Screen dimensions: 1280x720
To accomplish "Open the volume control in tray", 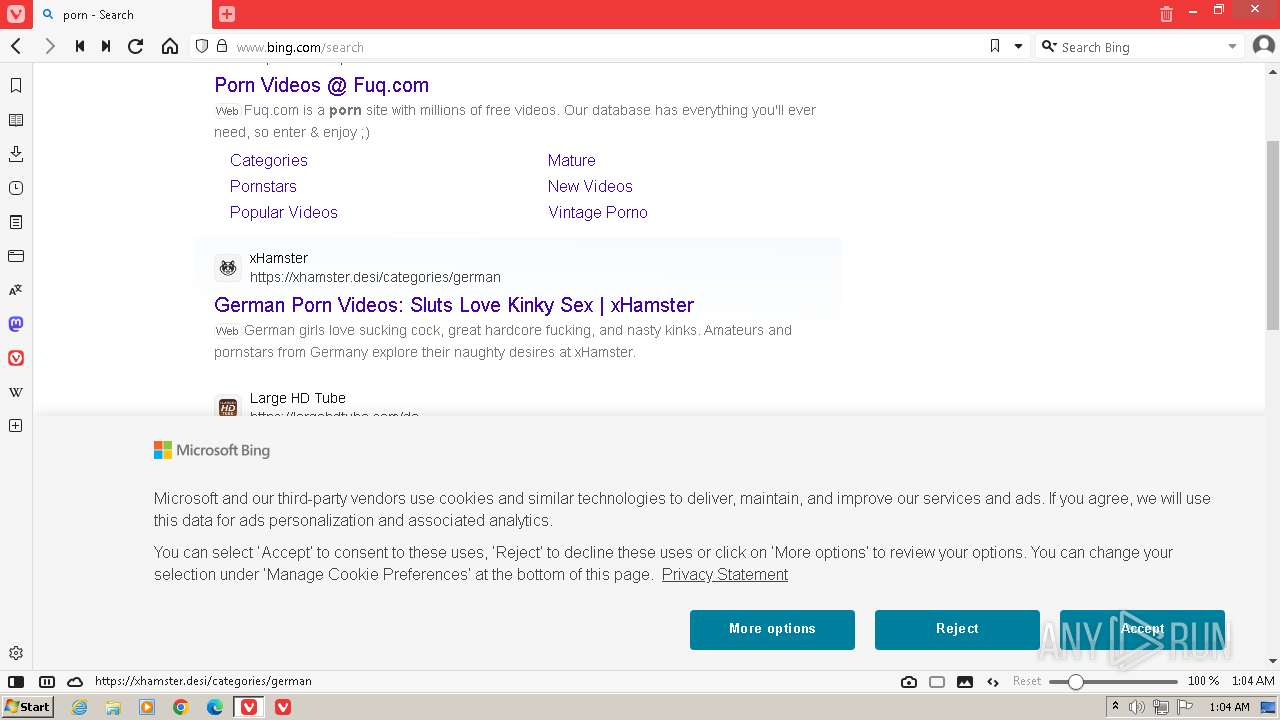I will pos(1137,707).
